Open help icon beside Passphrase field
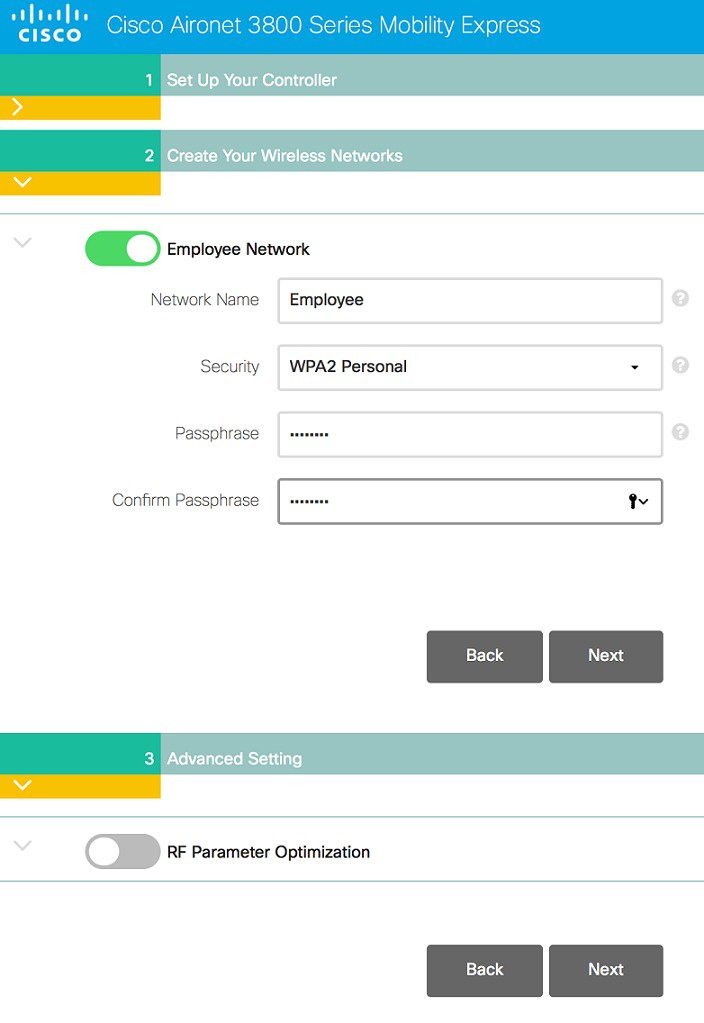Image resolution: width=704 pixels, height=1023 pixels. point(681,432)
